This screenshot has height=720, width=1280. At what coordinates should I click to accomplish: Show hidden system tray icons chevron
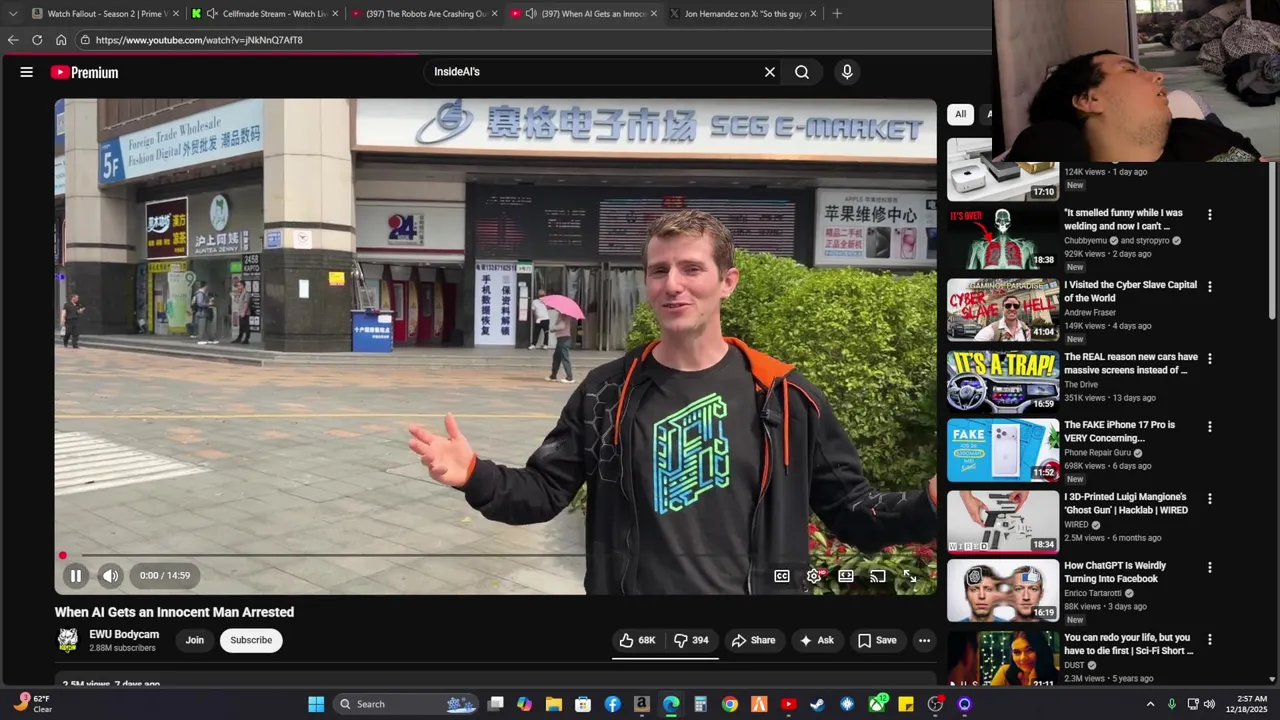pos(1150,704)
